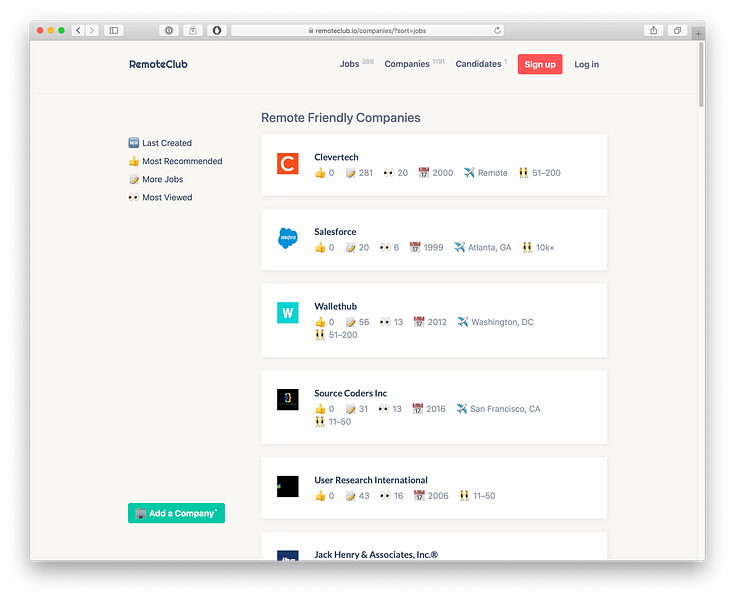Click the Clevertech orange C logo
The image size is (735, 600).
click(287, 164)
